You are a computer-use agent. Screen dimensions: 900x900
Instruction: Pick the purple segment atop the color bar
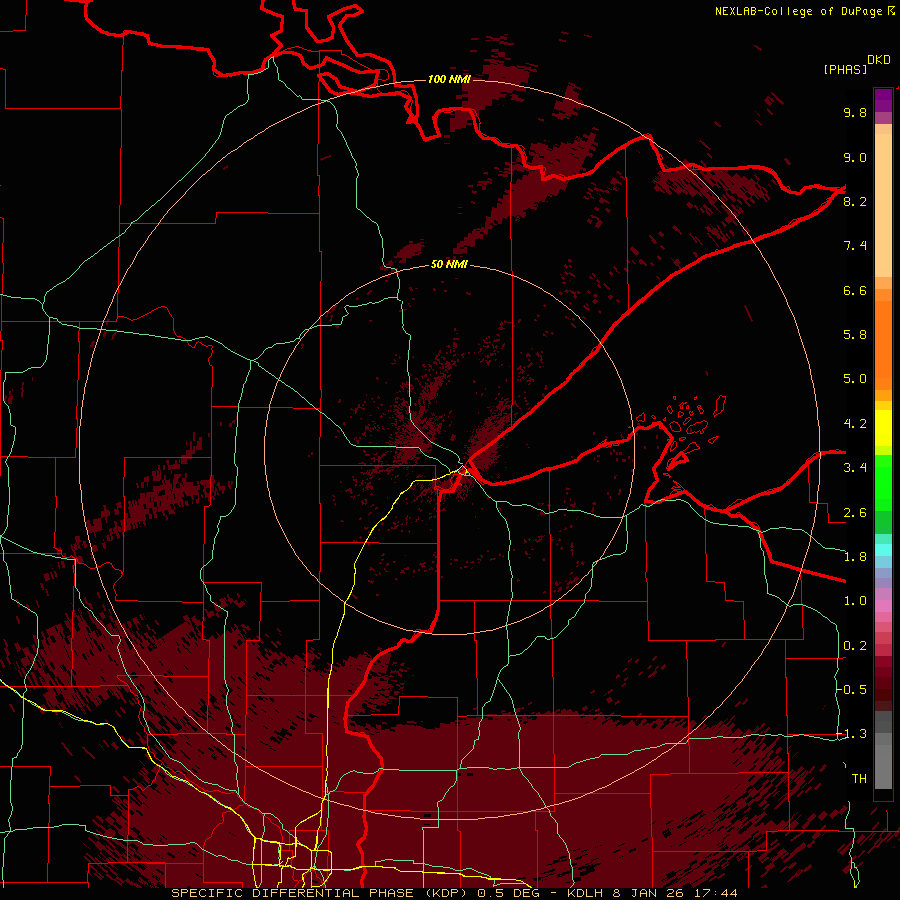click(883, 100)
